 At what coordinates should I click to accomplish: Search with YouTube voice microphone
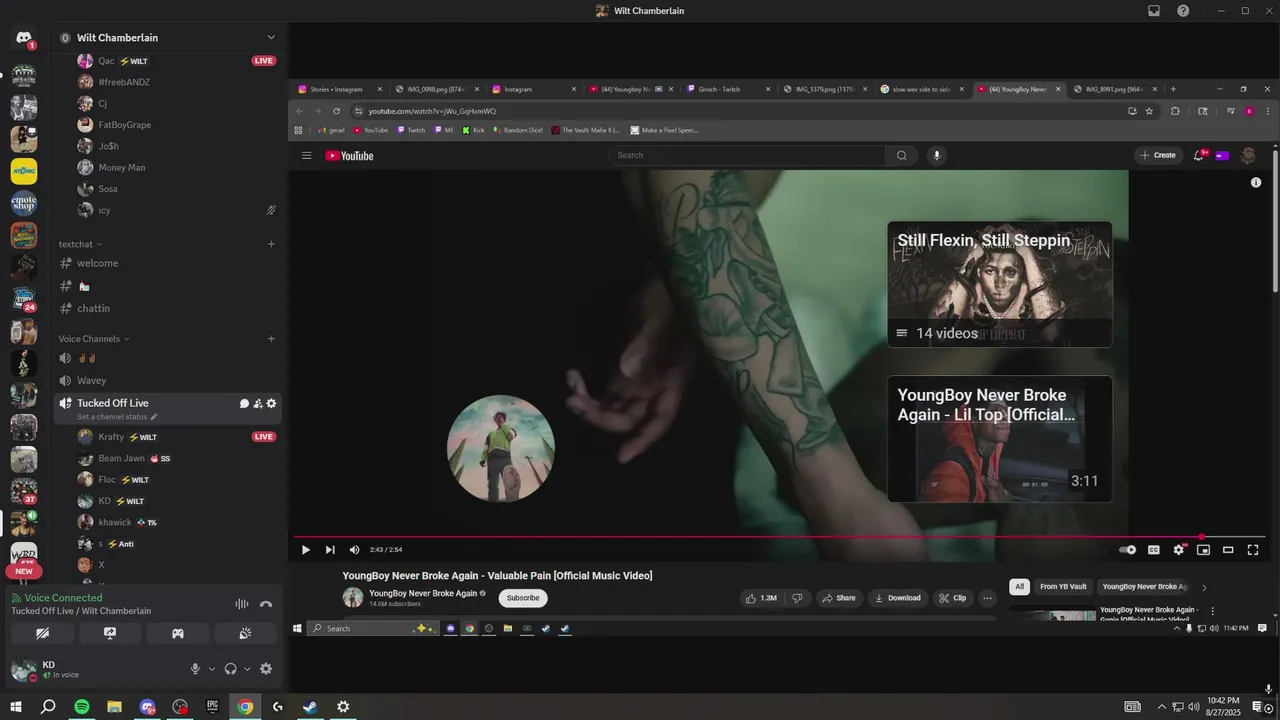coord(937,156)
